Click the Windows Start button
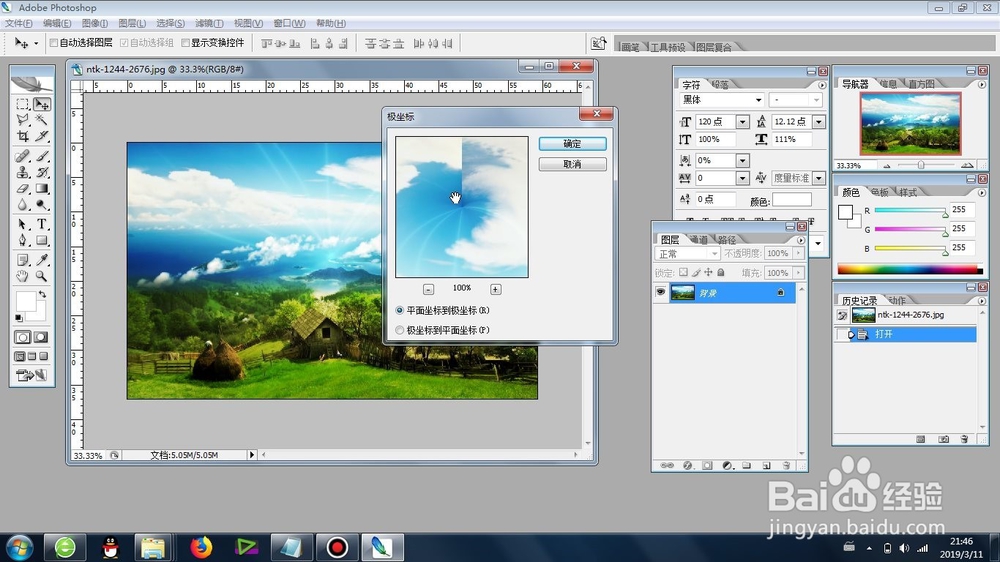 click(19, 547)
